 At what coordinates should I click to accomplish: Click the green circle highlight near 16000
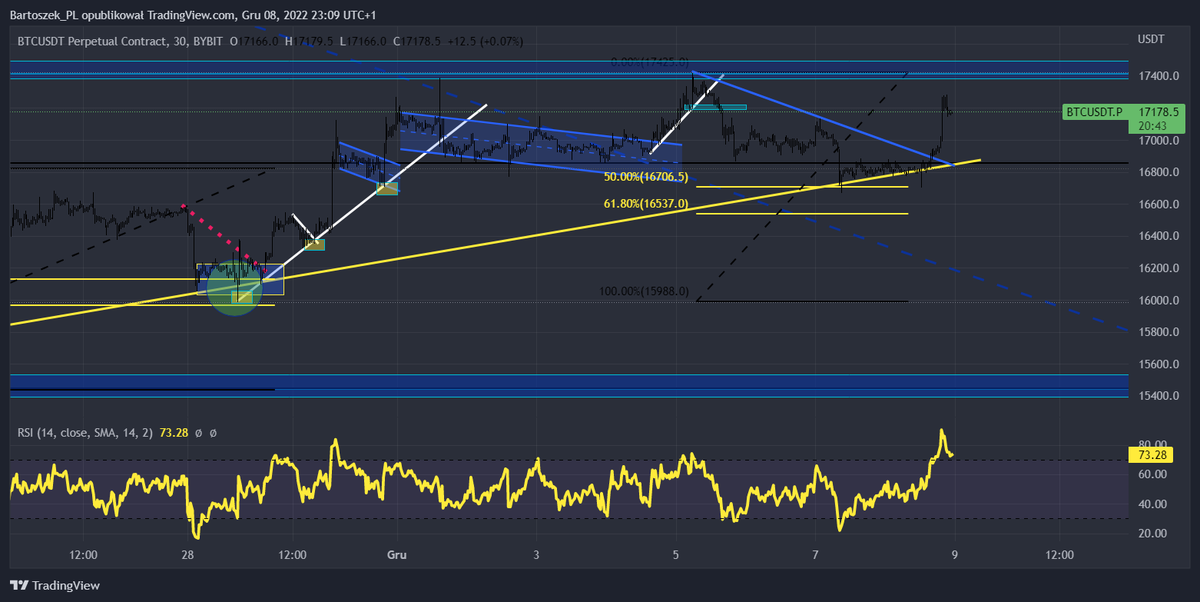point(234,288)
